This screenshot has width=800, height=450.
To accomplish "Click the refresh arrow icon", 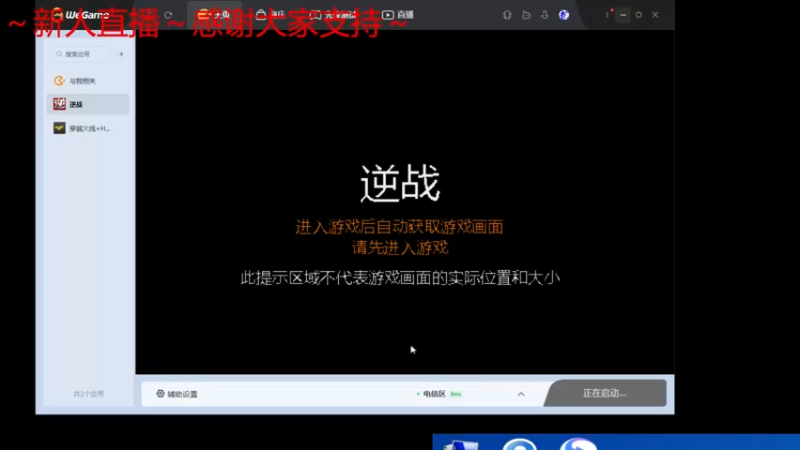I will coord(168,15).
